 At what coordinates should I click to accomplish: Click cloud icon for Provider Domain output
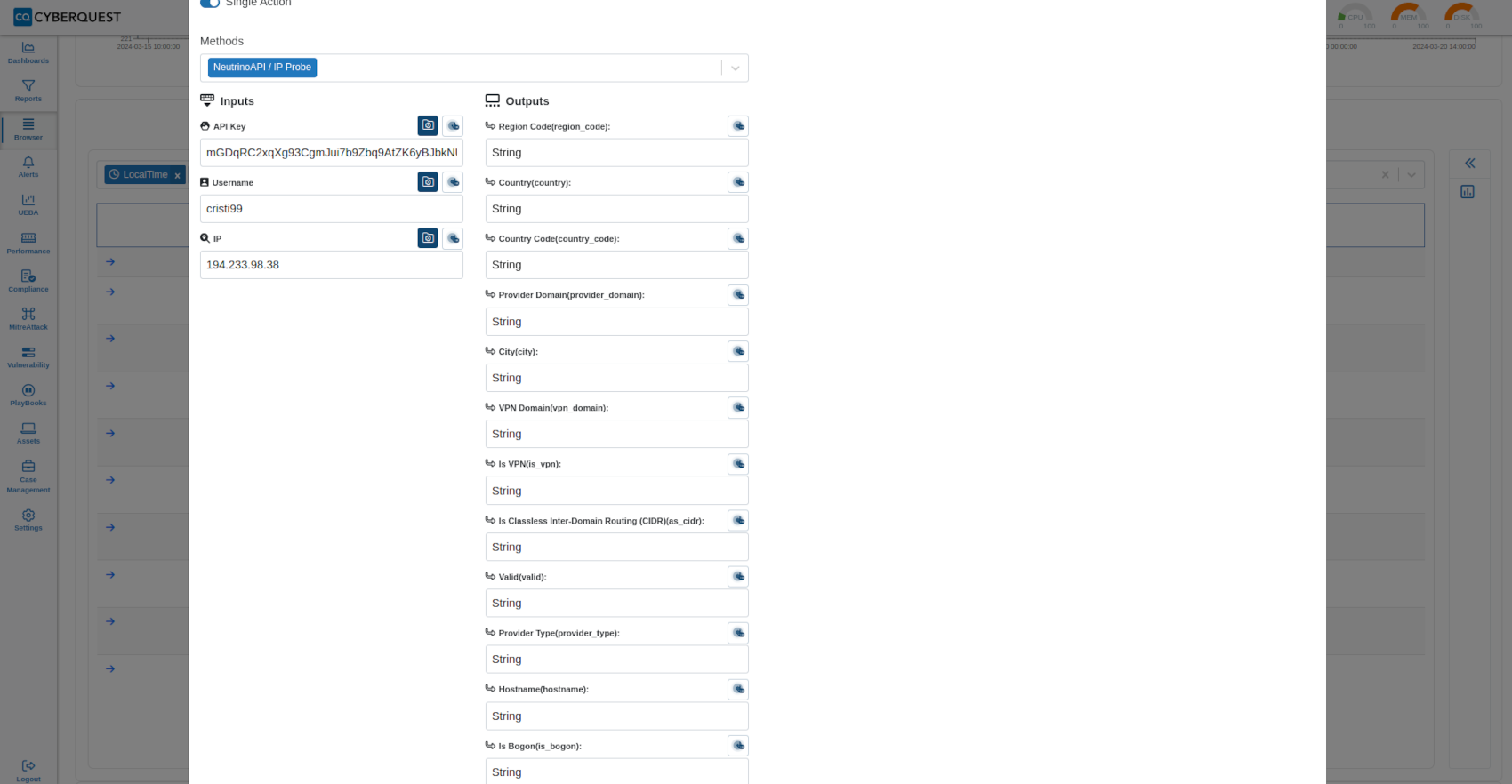738,294
